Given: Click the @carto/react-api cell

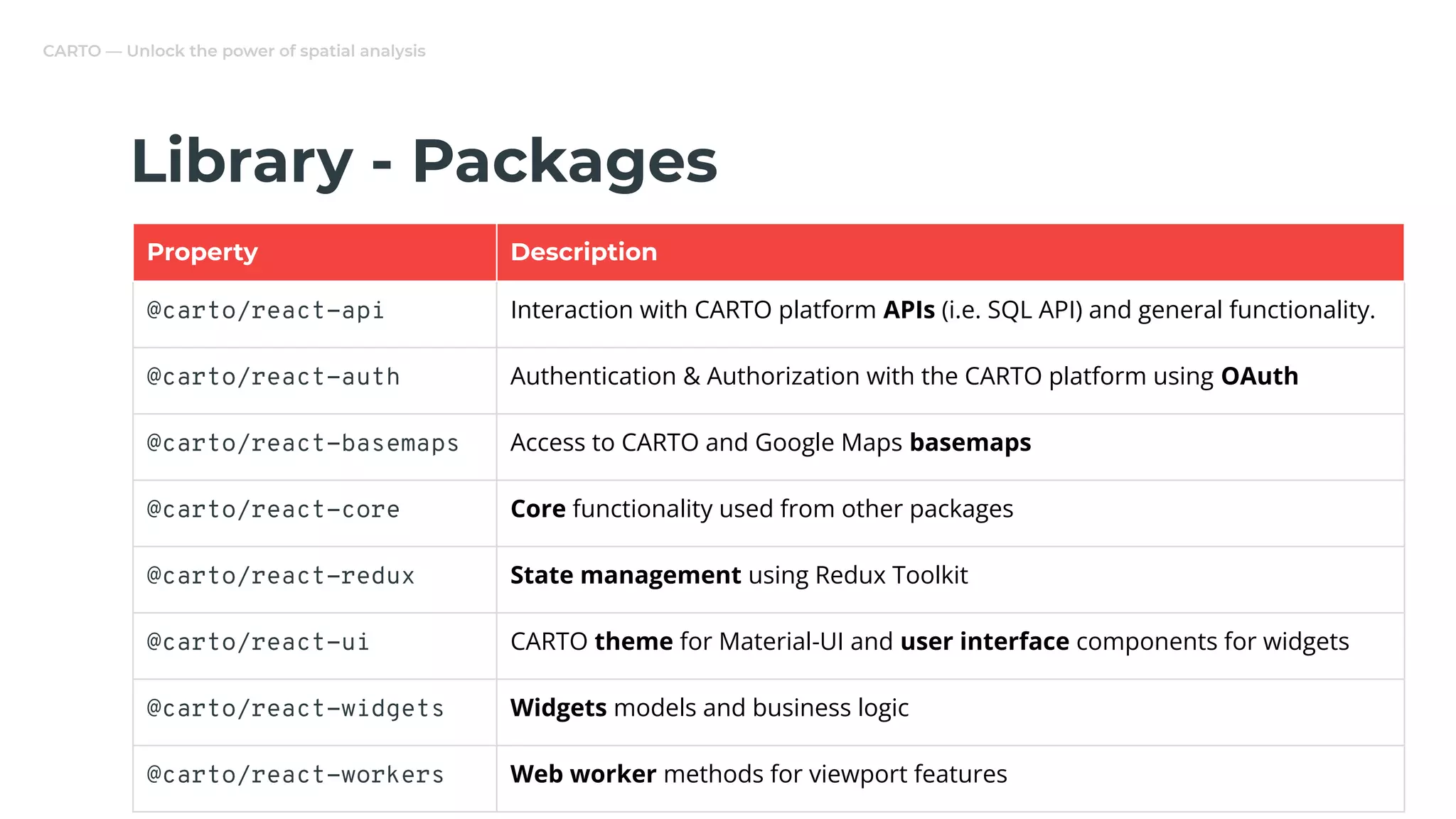Looking at the screenshot, I should coord(314,314).
